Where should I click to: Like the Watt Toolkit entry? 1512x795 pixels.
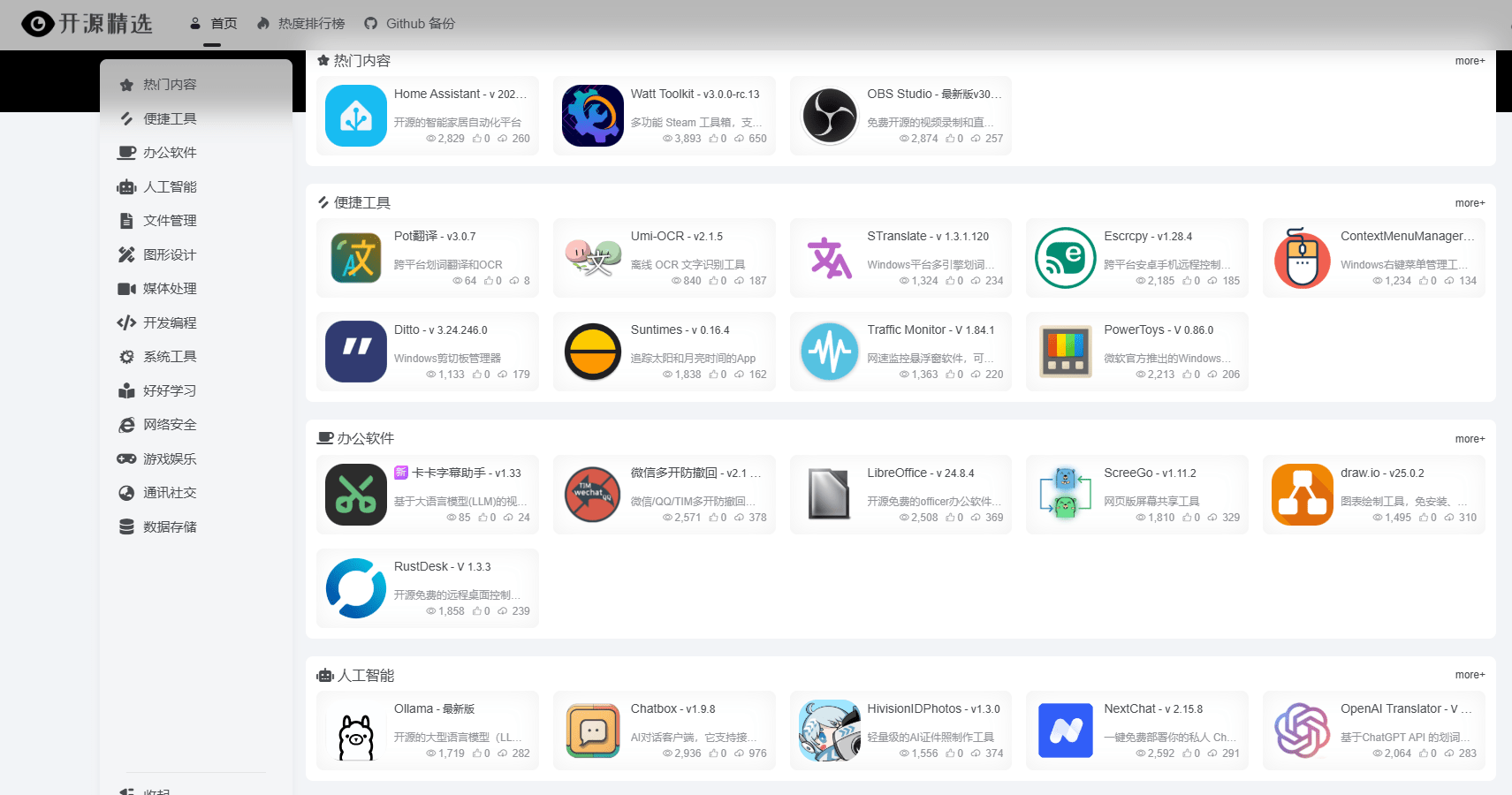716,139
